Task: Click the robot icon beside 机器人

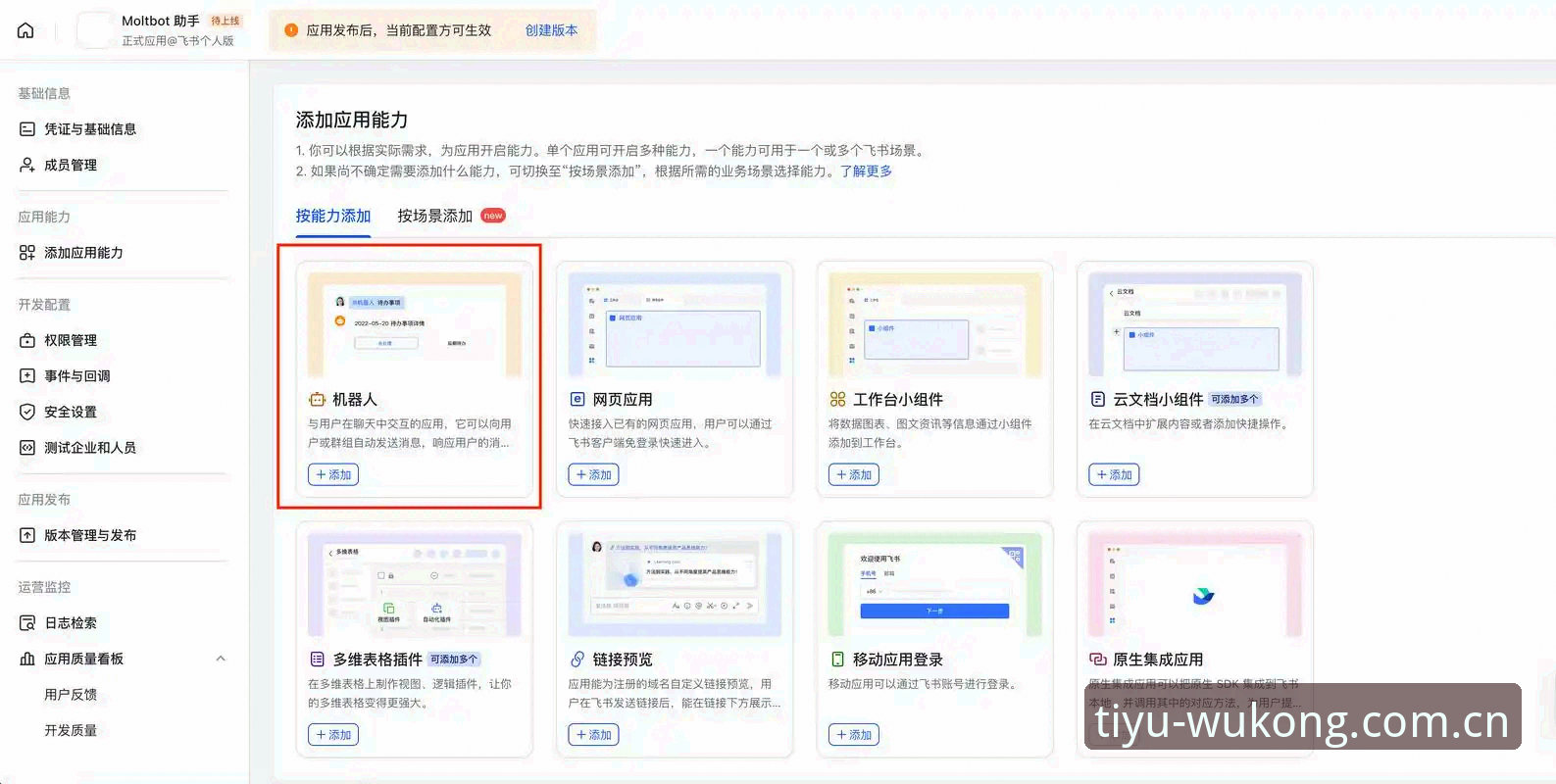Action: coord(317,400)
